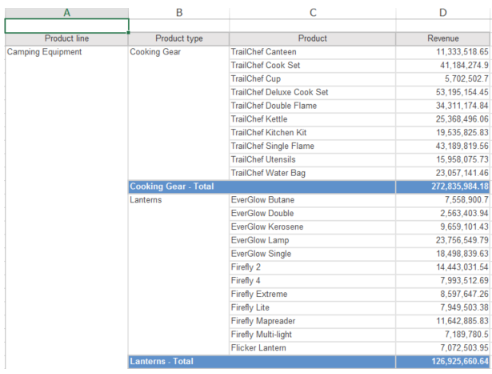Click the Lanterns - Total row label

pyautogui.click(x=262, y=362)
